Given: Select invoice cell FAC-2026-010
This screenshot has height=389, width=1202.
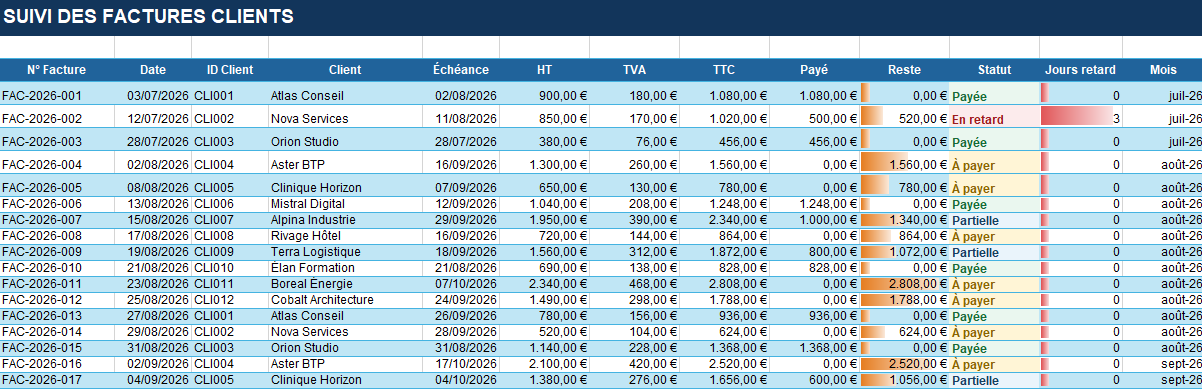Looking at the screenshot, I should [x=57, y=268].
